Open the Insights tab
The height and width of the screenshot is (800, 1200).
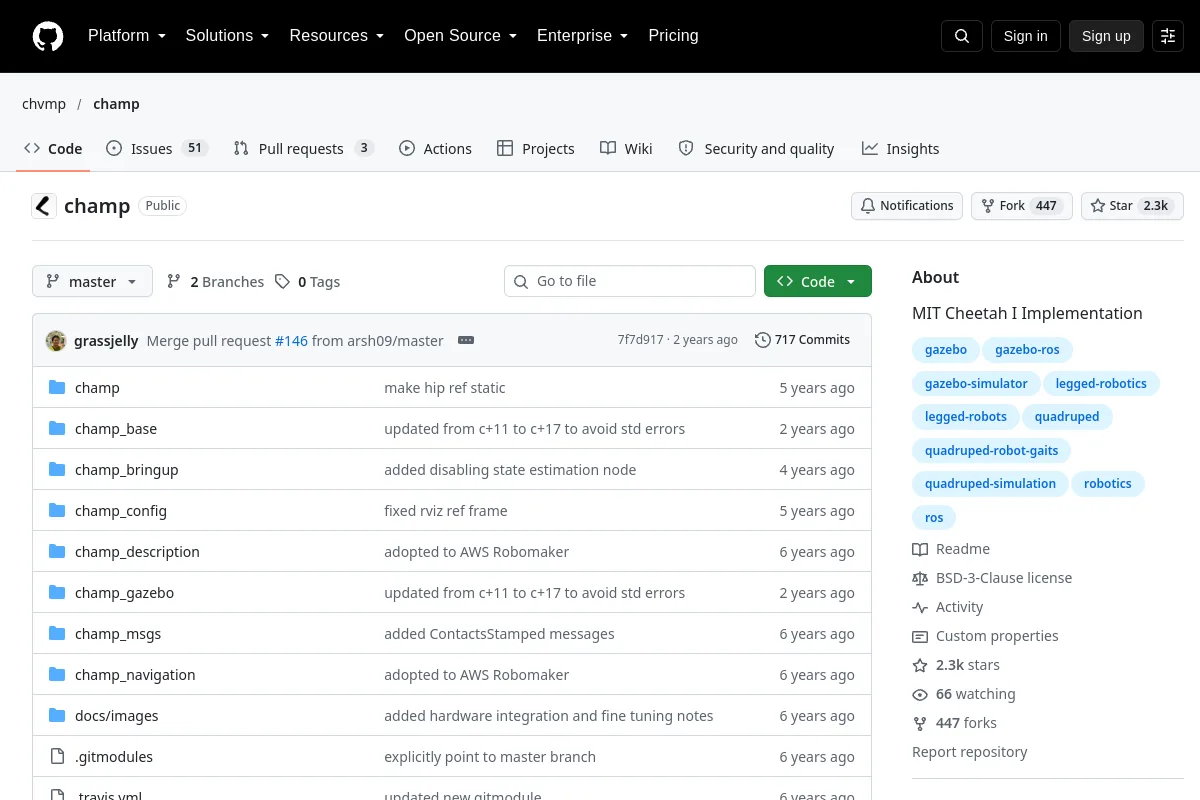900,149
